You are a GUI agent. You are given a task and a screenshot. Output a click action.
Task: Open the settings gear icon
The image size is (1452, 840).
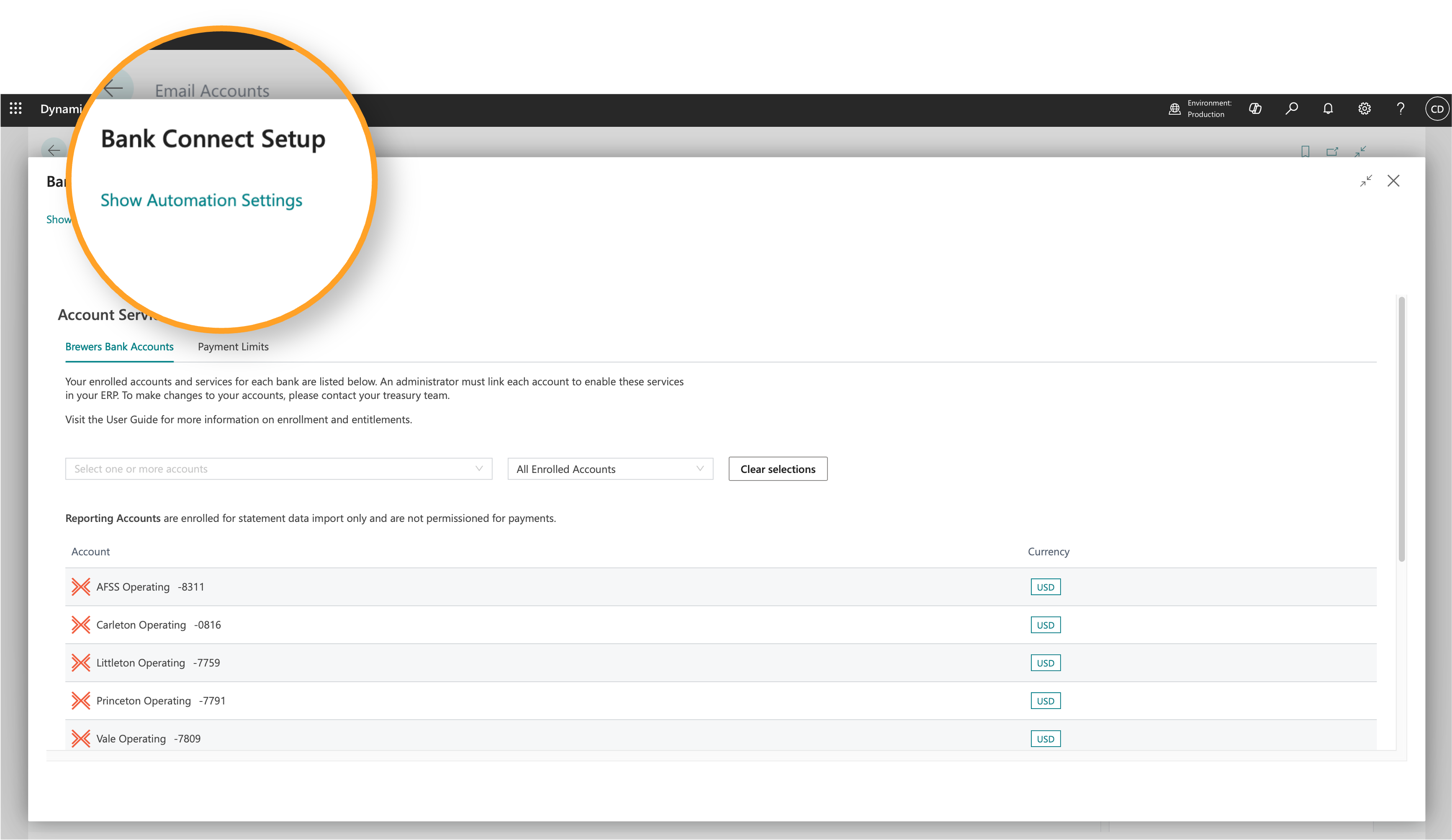click(1365, 108)
